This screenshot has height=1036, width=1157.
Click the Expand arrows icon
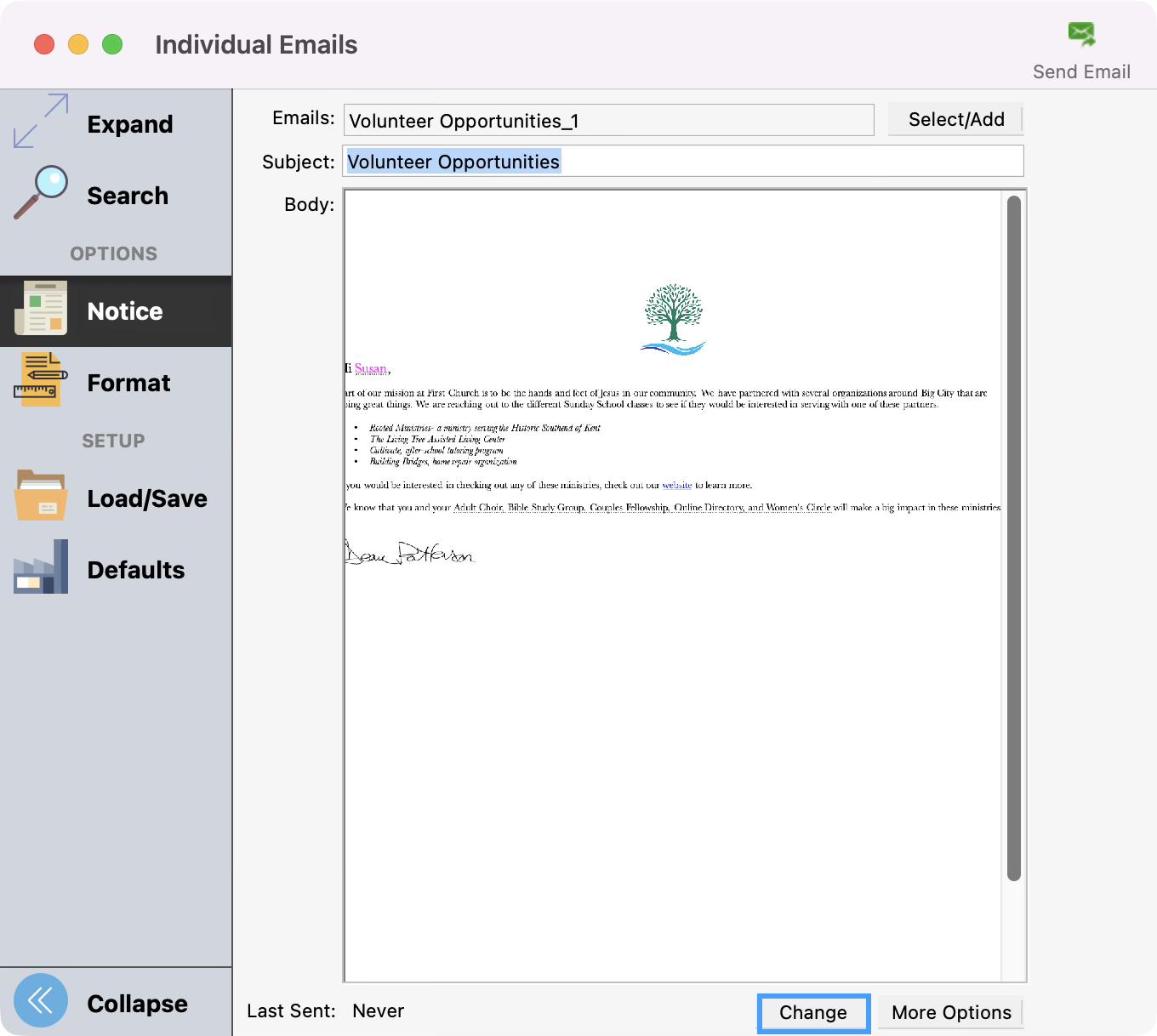click(x=41, y=121)
